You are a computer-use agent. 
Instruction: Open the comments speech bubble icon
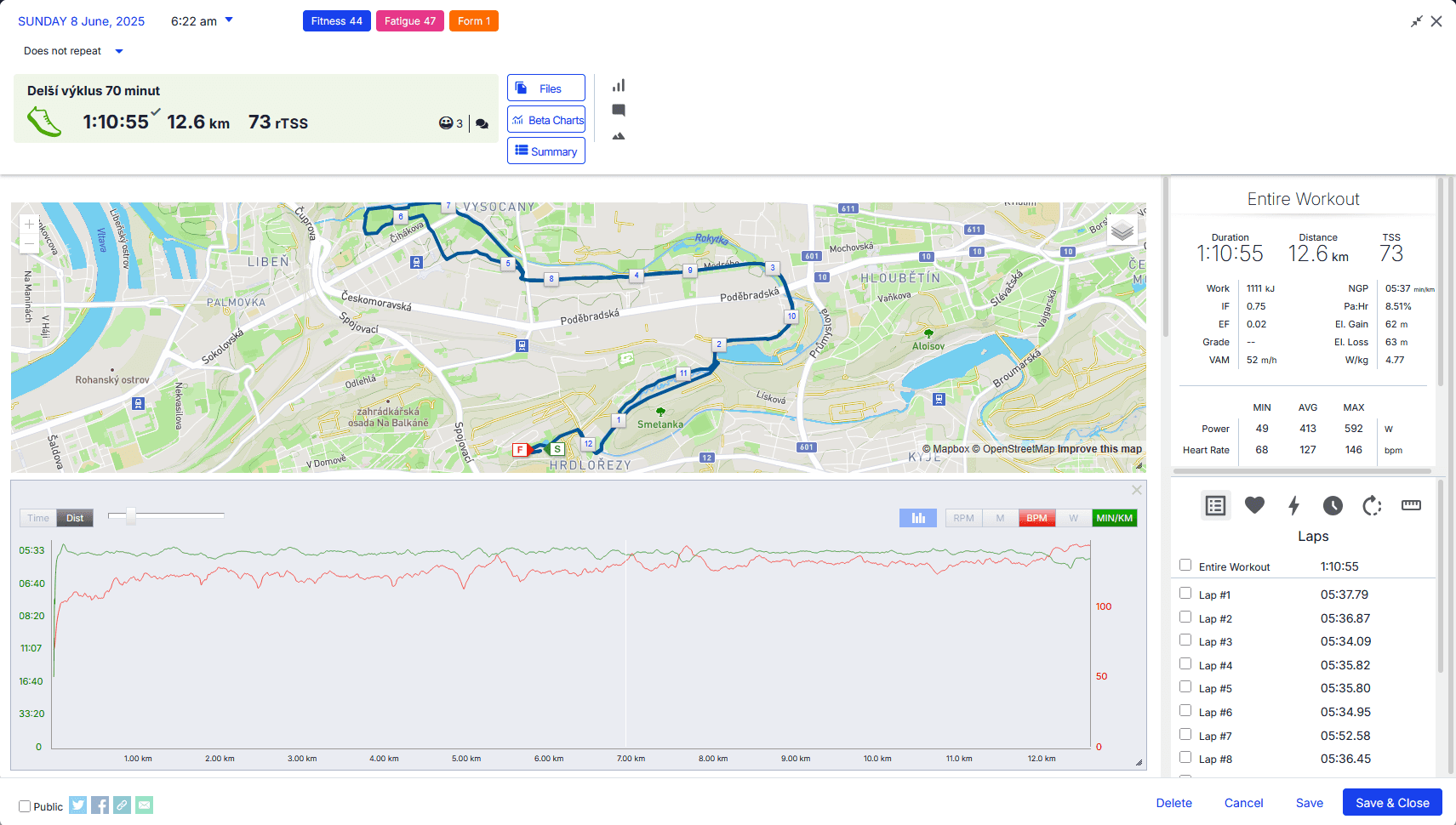pyautogui.click(x=619, y=110)
